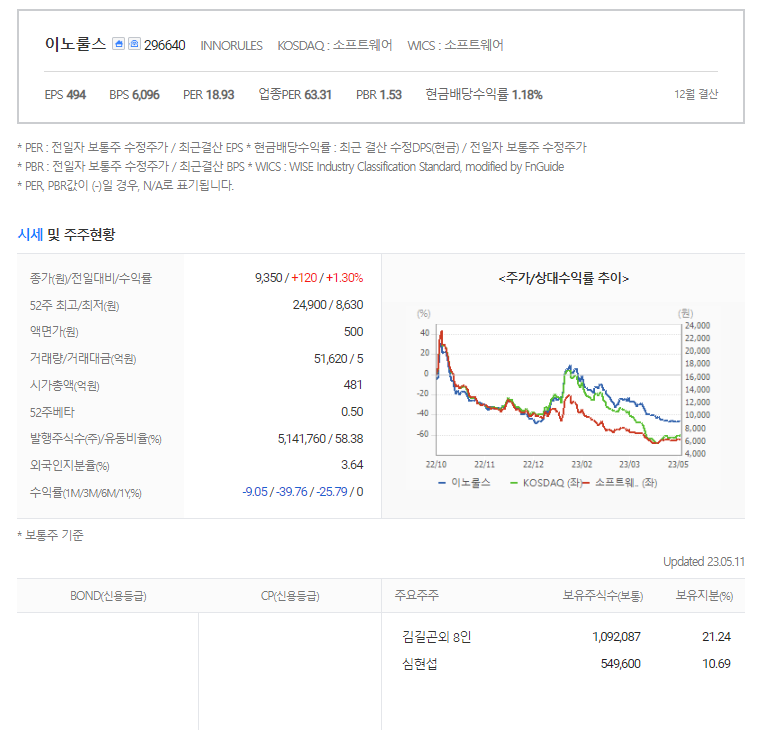Click the PER 18.93 value
This screenshot has height=730, width=761.
tap(209, 95)
